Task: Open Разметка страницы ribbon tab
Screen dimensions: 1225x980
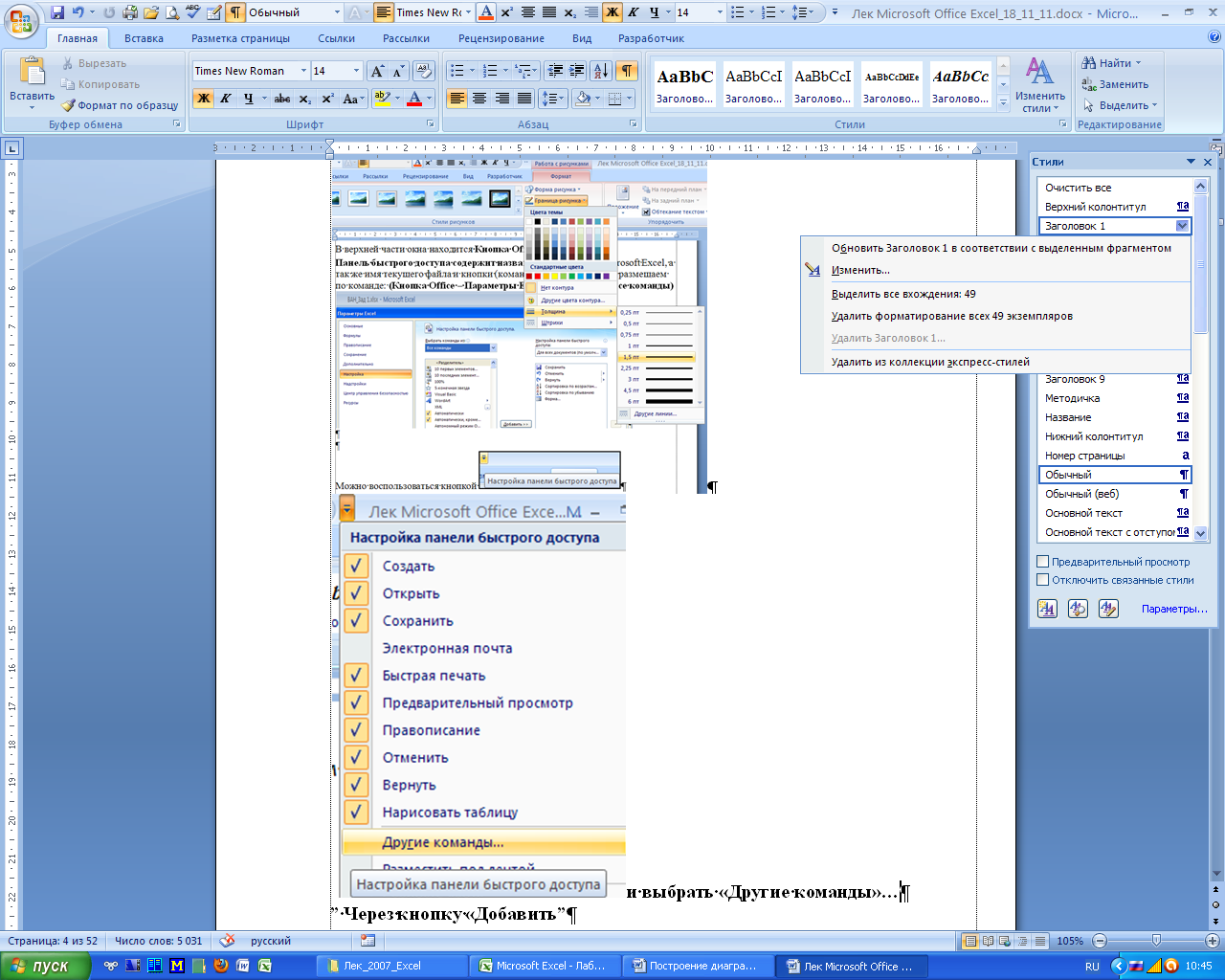Action: [x=240, y=38]
